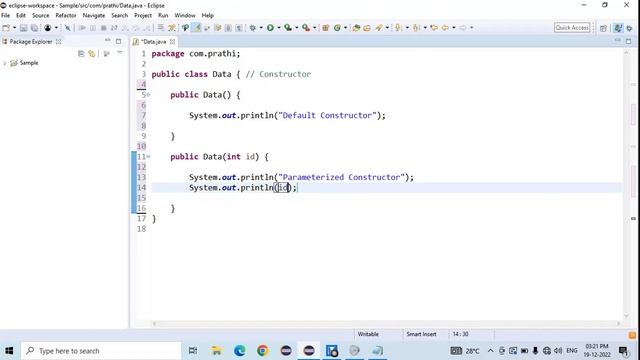Open the New Java Class dropdown arrow
Screen dimensions: 640x360
tap(345, 28)
